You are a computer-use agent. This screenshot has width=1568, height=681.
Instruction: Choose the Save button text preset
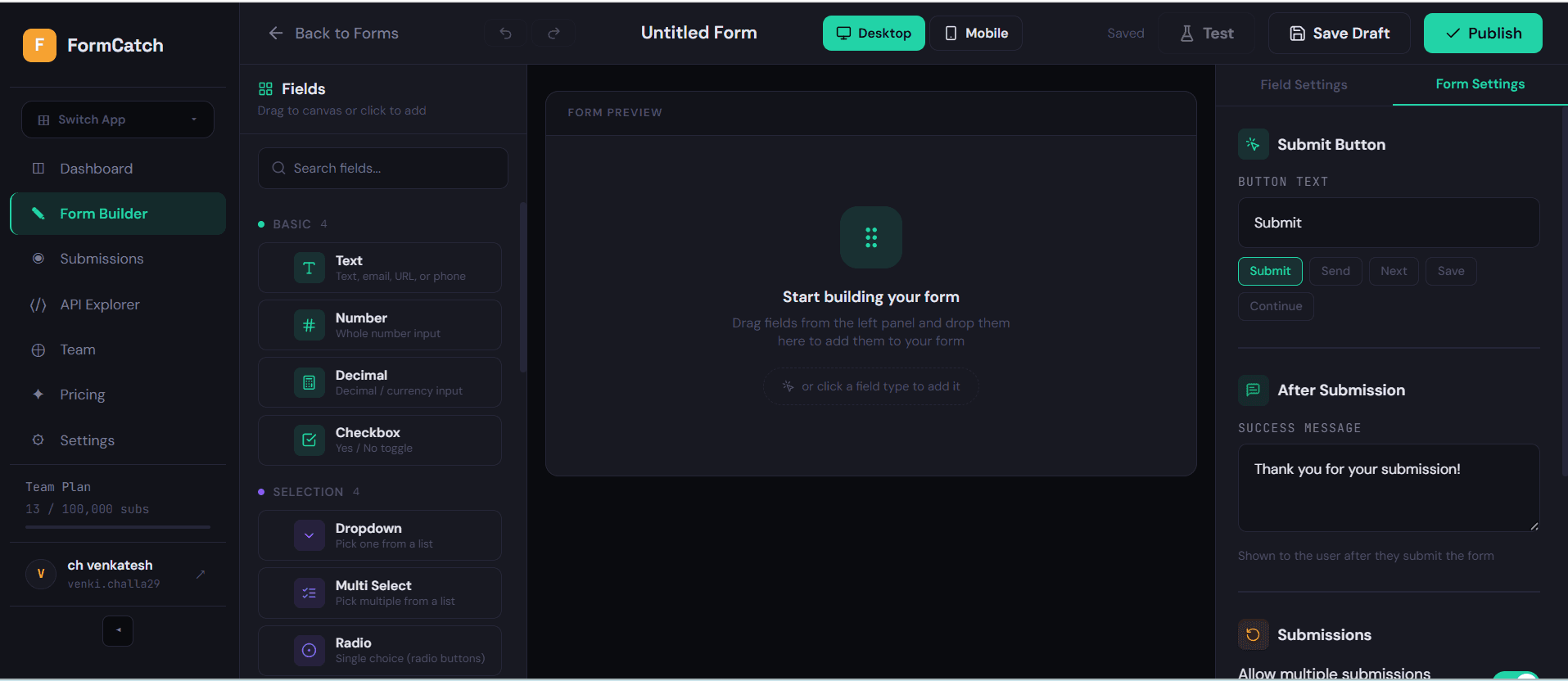pyautogui.click(x=1451, y=271)
